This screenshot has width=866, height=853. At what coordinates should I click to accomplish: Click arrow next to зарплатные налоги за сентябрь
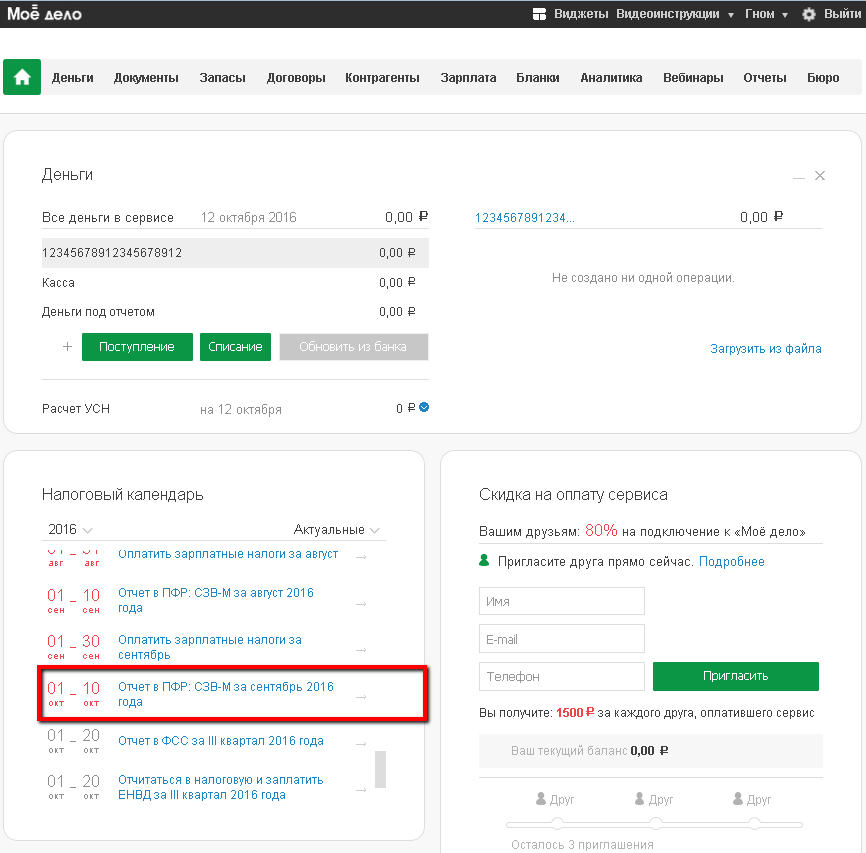tap(361, 650)
